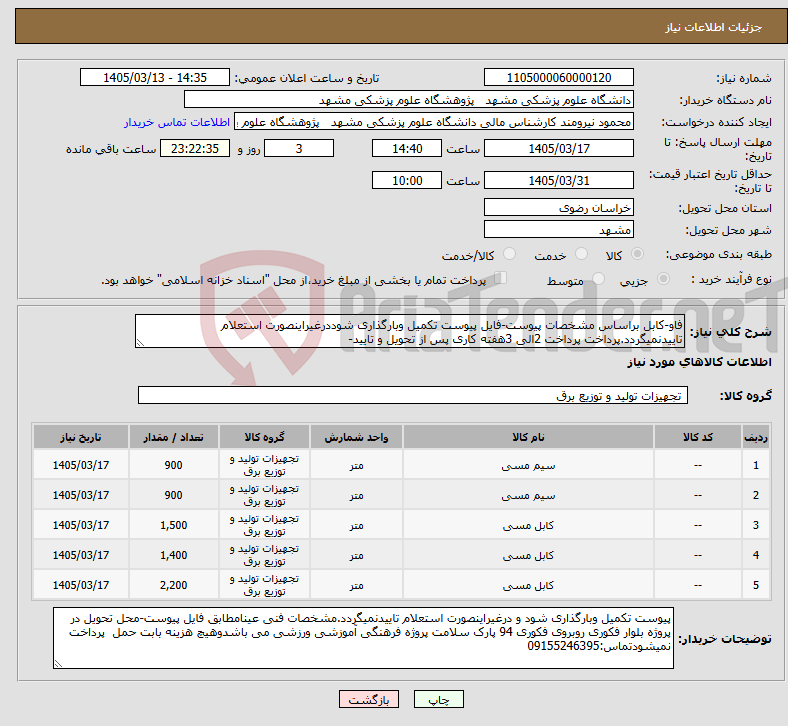Click the گروه کالا goods group field
The image size is (788, 726).
pyautogui.click(x=413, y=395)
